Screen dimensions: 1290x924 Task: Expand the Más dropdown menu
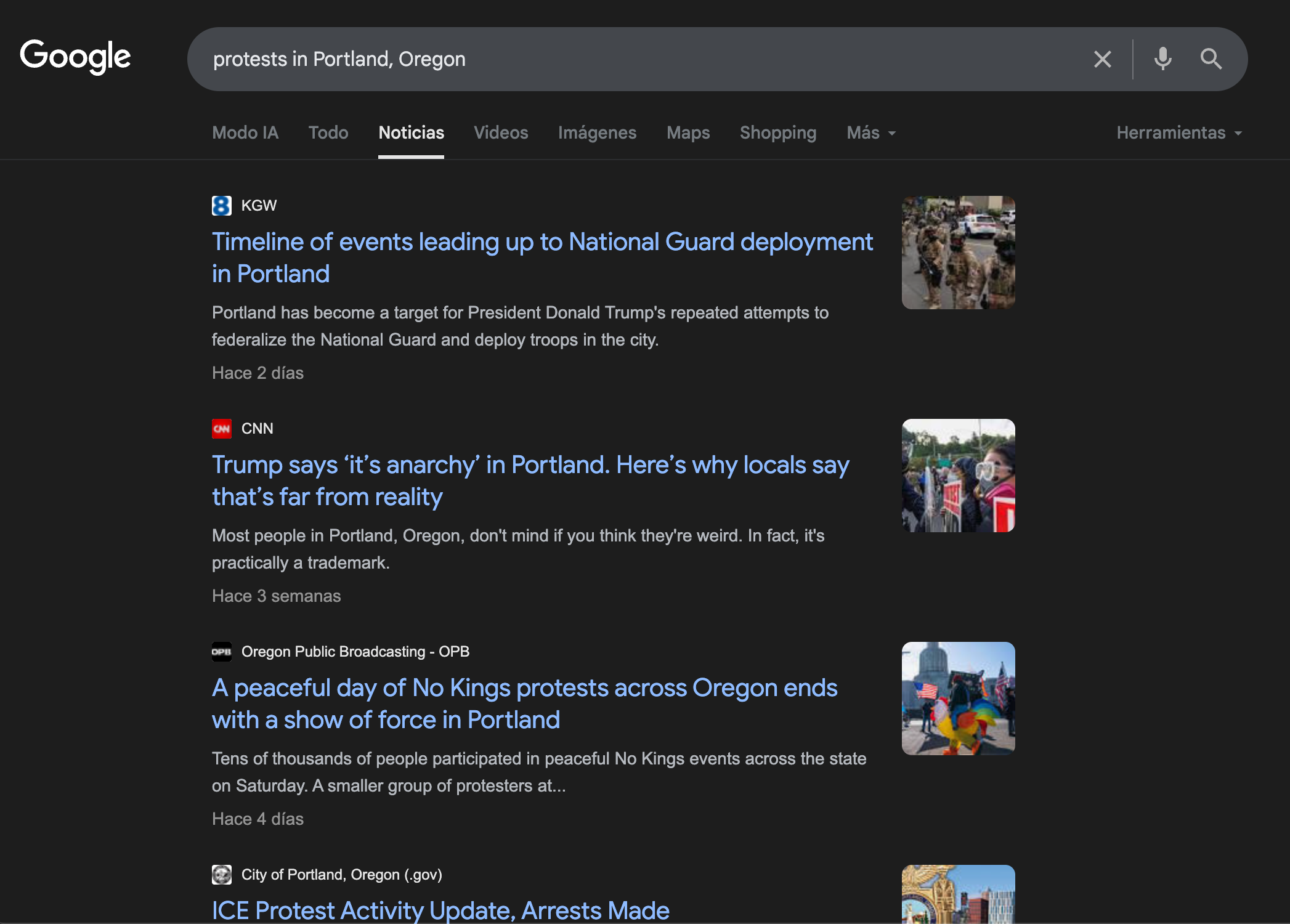pos(871,133)
